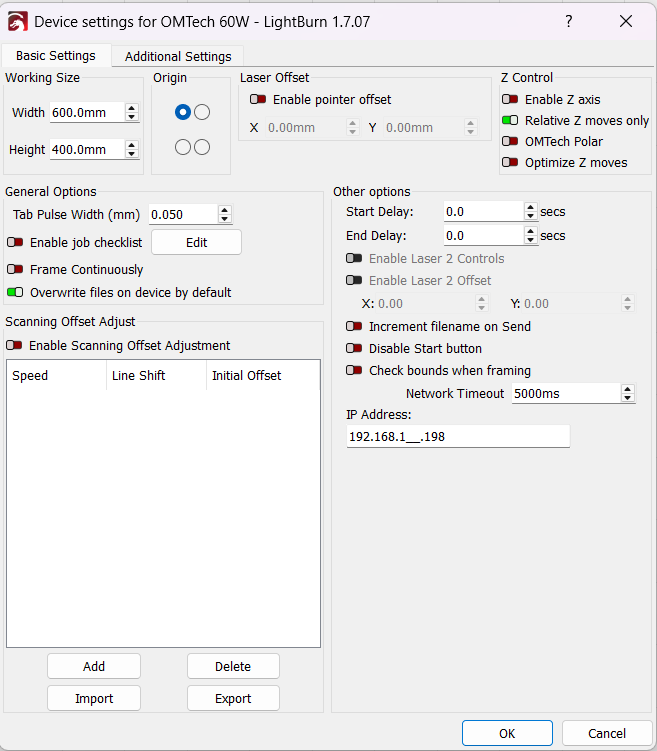Click the End Delay input field
The image size is (657, 751).
pos(484,235)
